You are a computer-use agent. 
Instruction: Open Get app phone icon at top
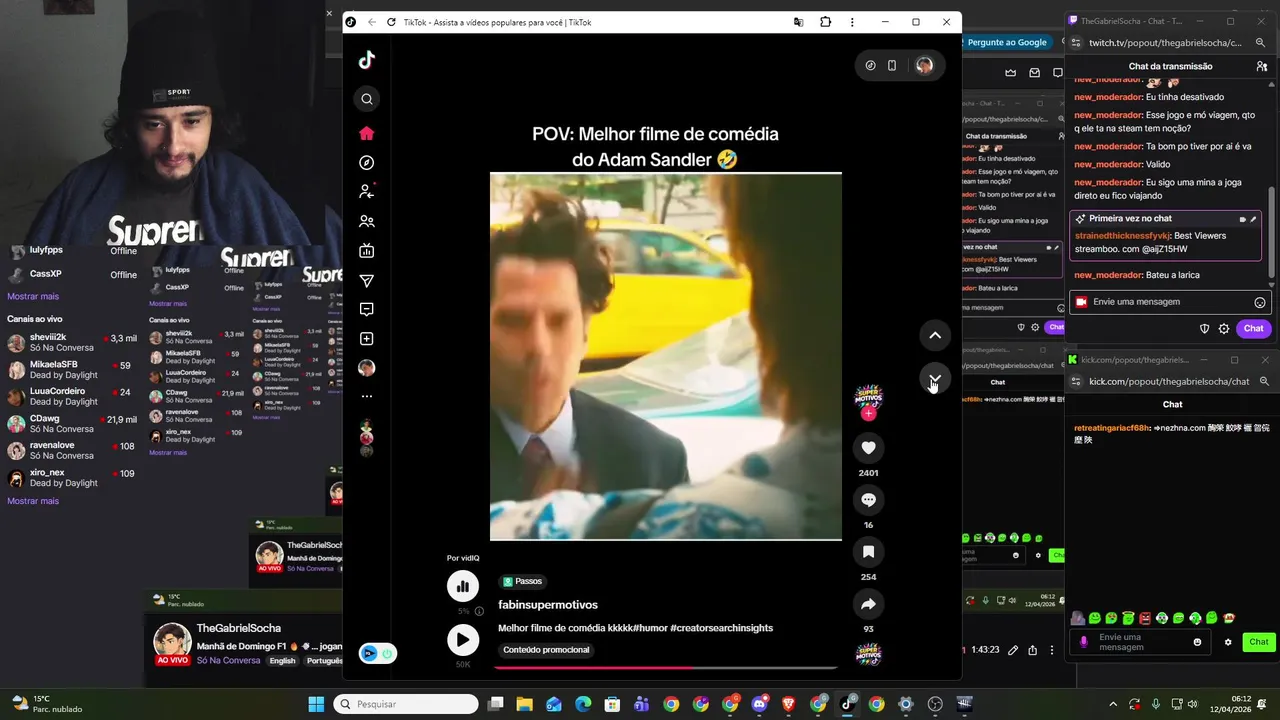892,66
